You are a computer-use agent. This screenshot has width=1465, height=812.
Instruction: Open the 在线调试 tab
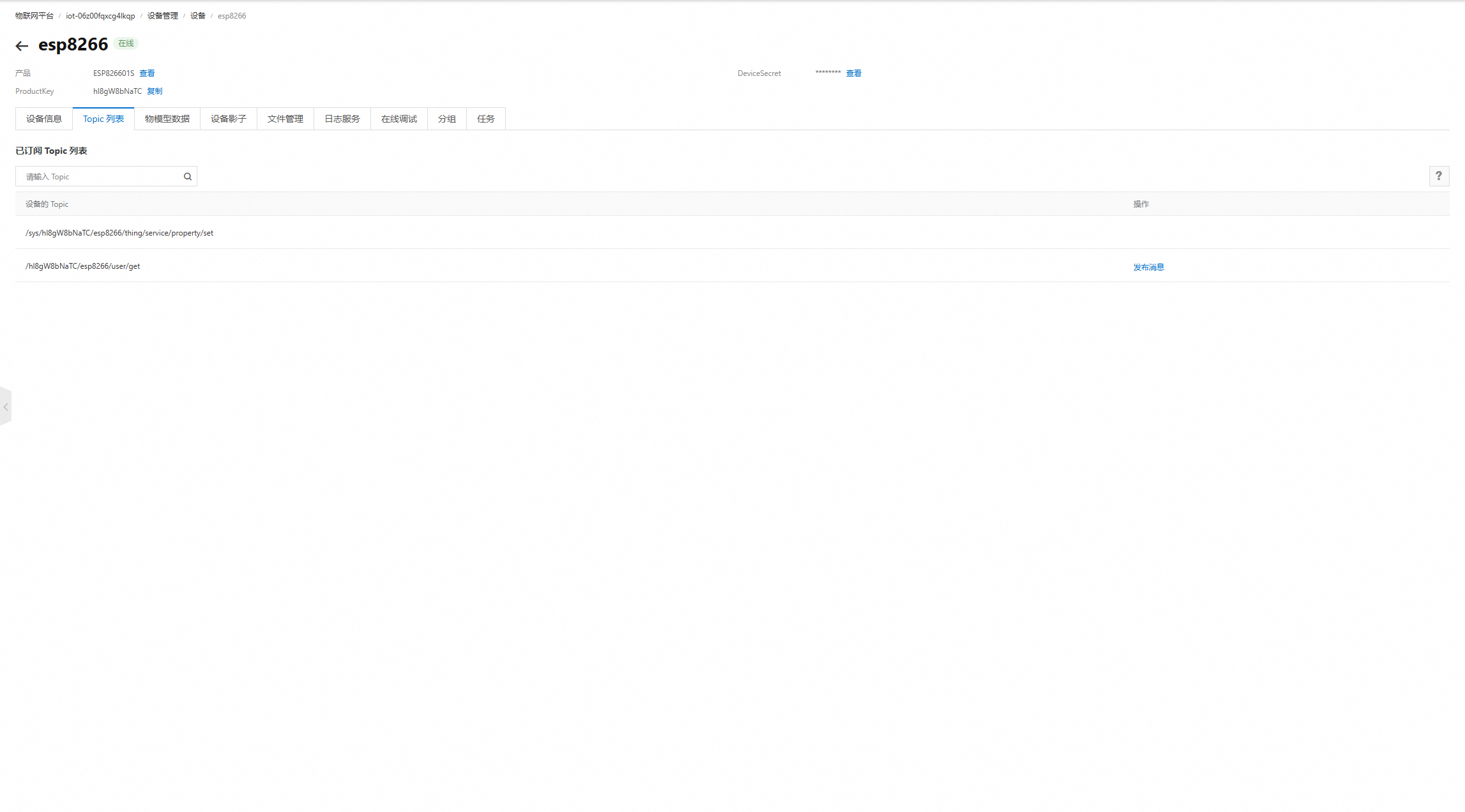pyautogui.click(x=399, y=119)
